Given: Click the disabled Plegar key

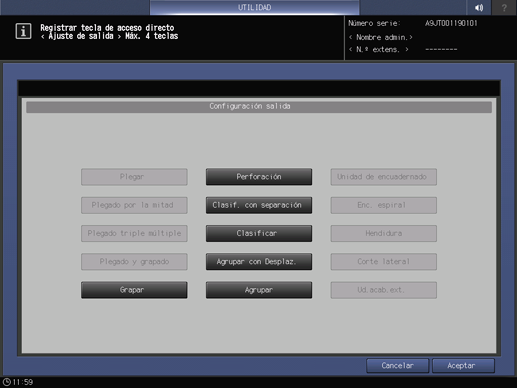Looking at the screenshot, I should [x=134, y=177].
